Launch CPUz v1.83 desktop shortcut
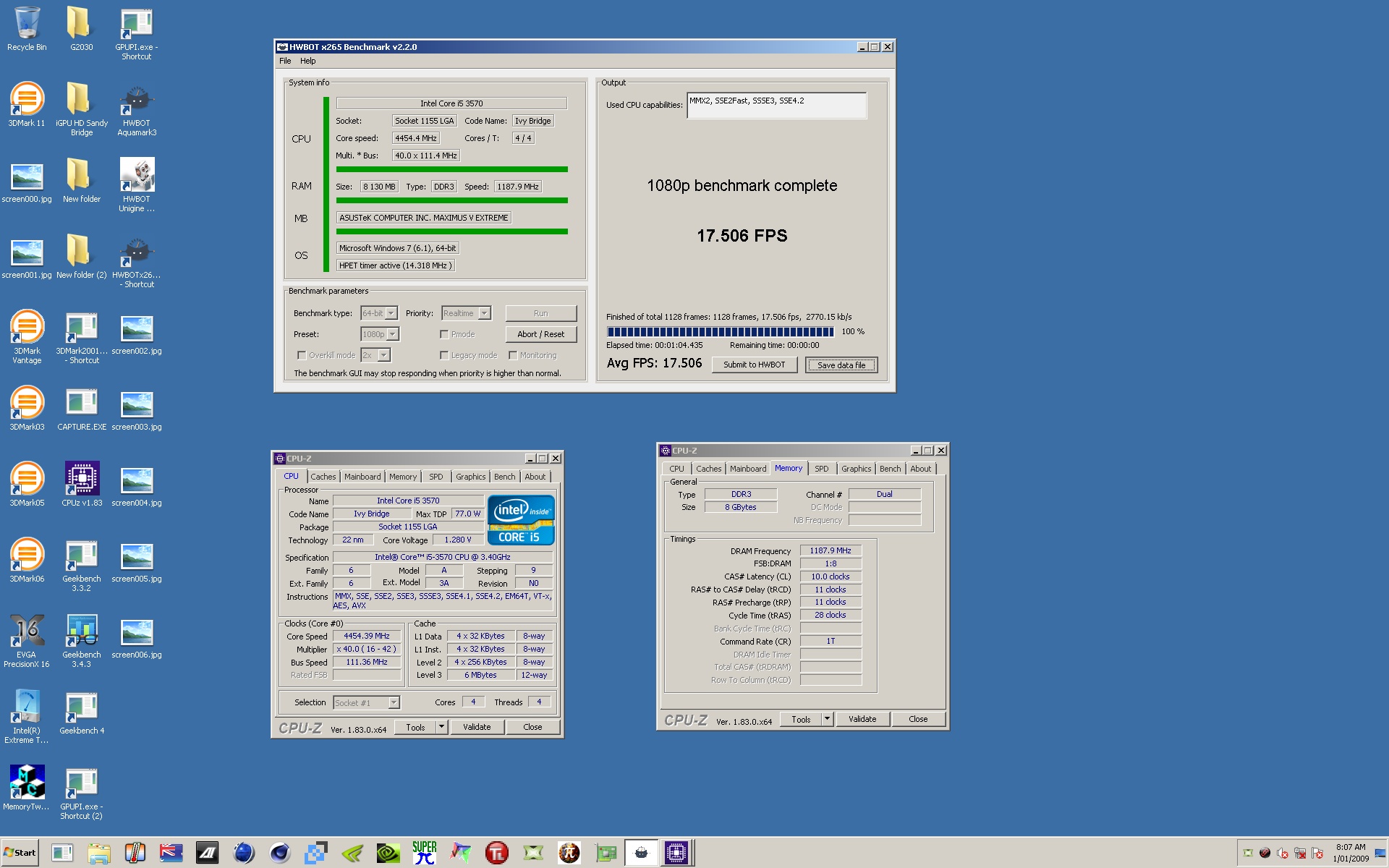The image size is (1389, 868). tap(81, 485)
